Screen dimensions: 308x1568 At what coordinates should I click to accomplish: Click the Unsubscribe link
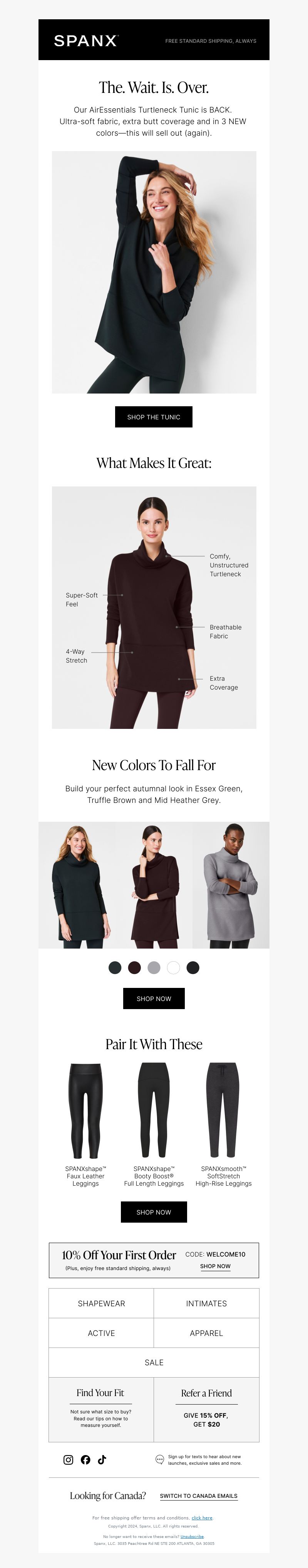click(x=192, y=1536)
